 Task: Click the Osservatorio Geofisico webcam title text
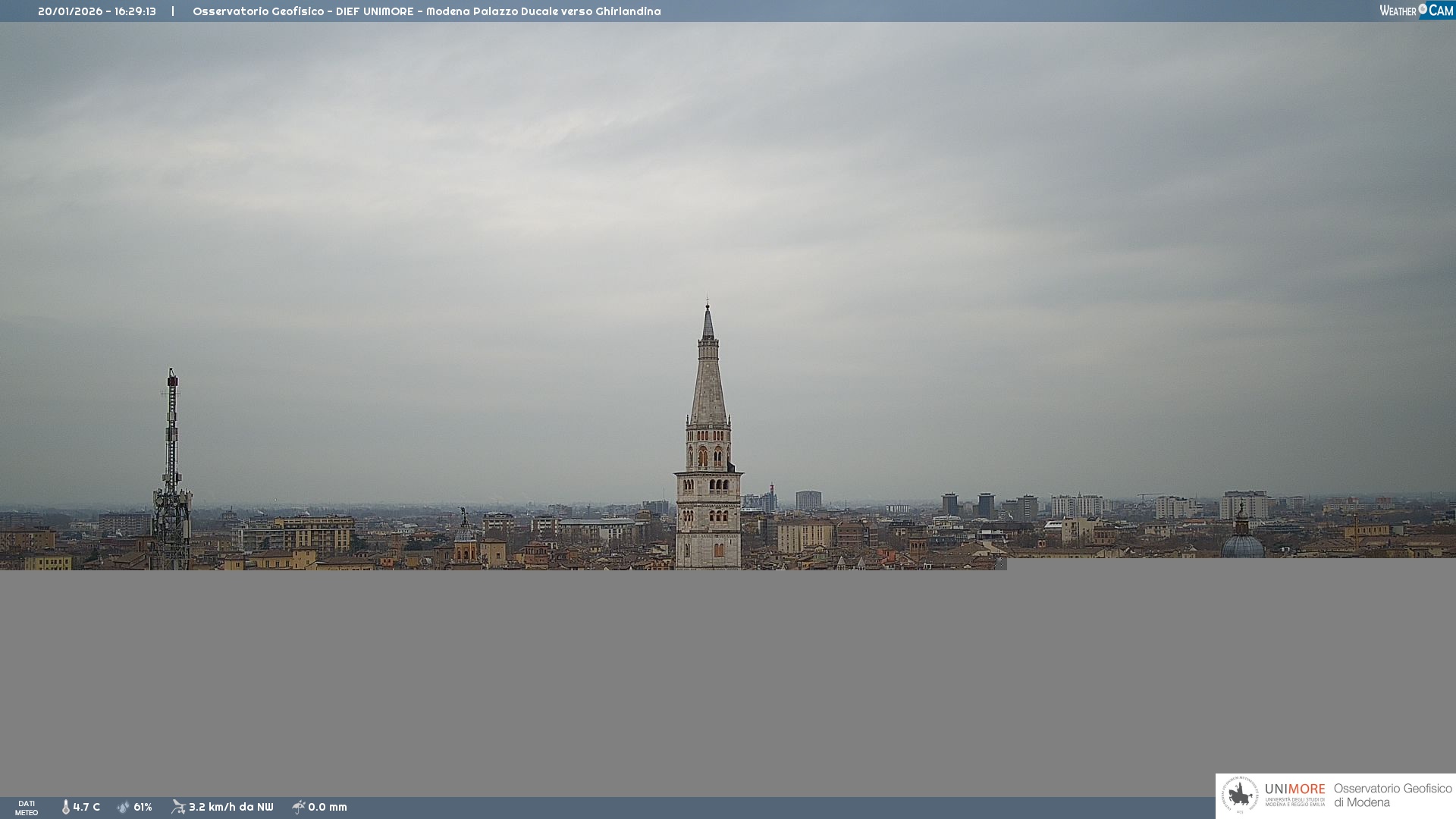point(426,11)
